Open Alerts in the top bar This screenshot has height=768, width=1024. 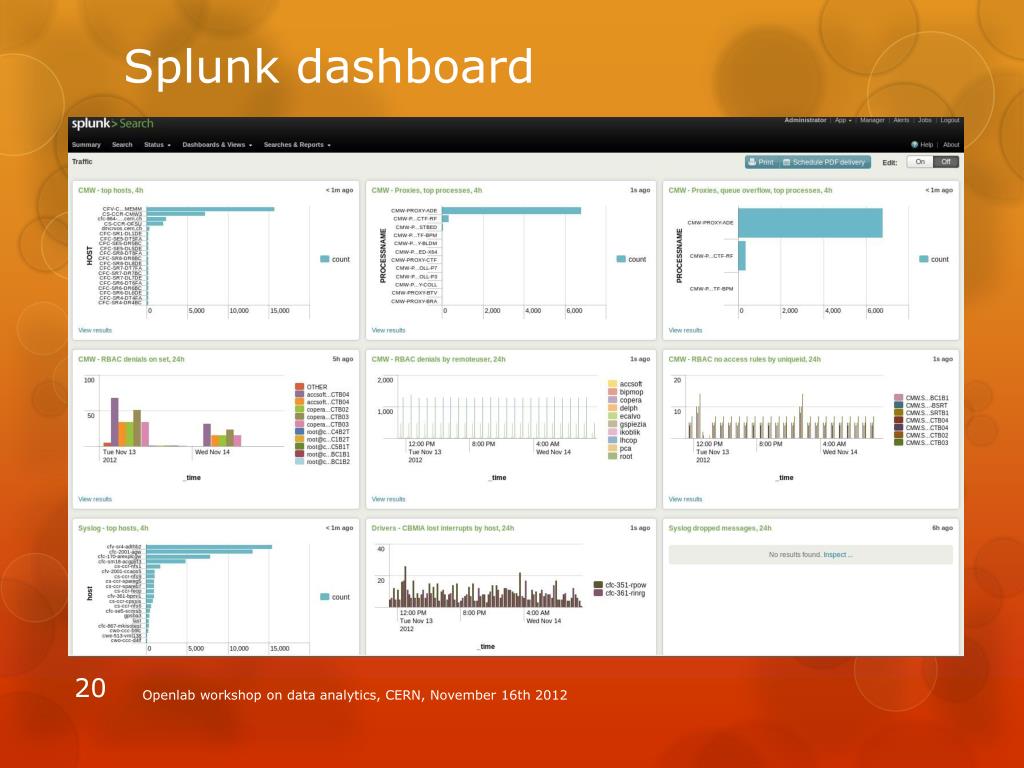pos(901,120)
